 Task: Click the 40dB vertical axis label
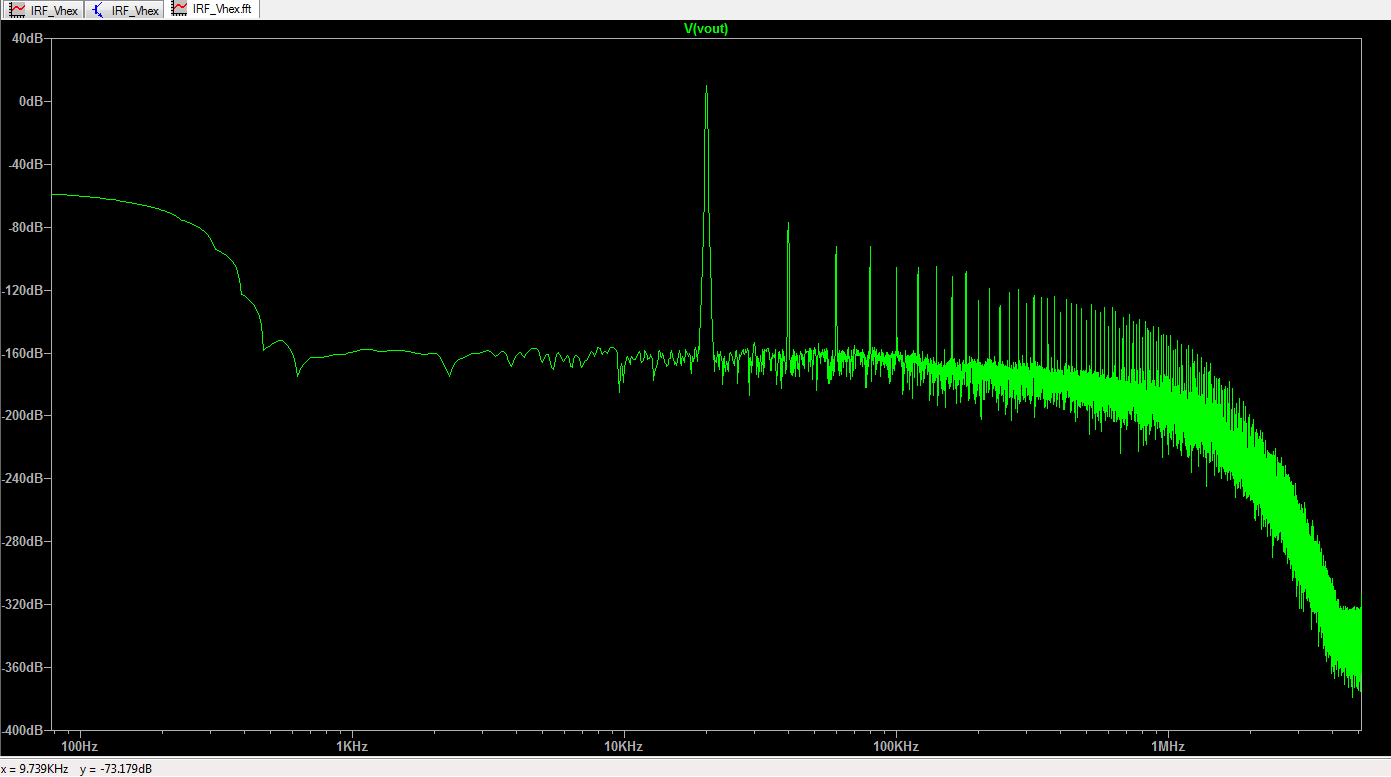point(29,39)
